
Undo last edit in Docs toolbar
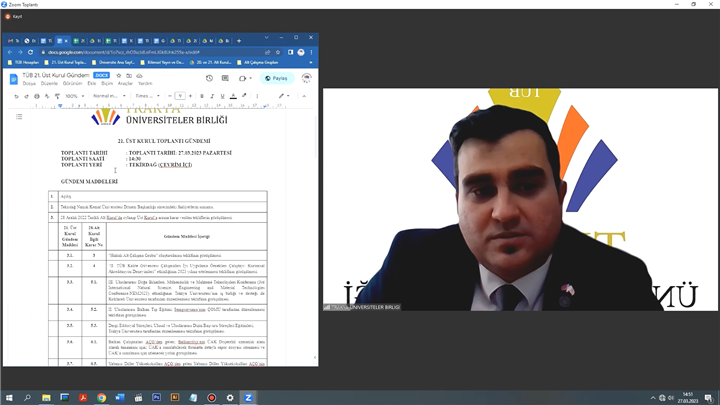point(17,96)
